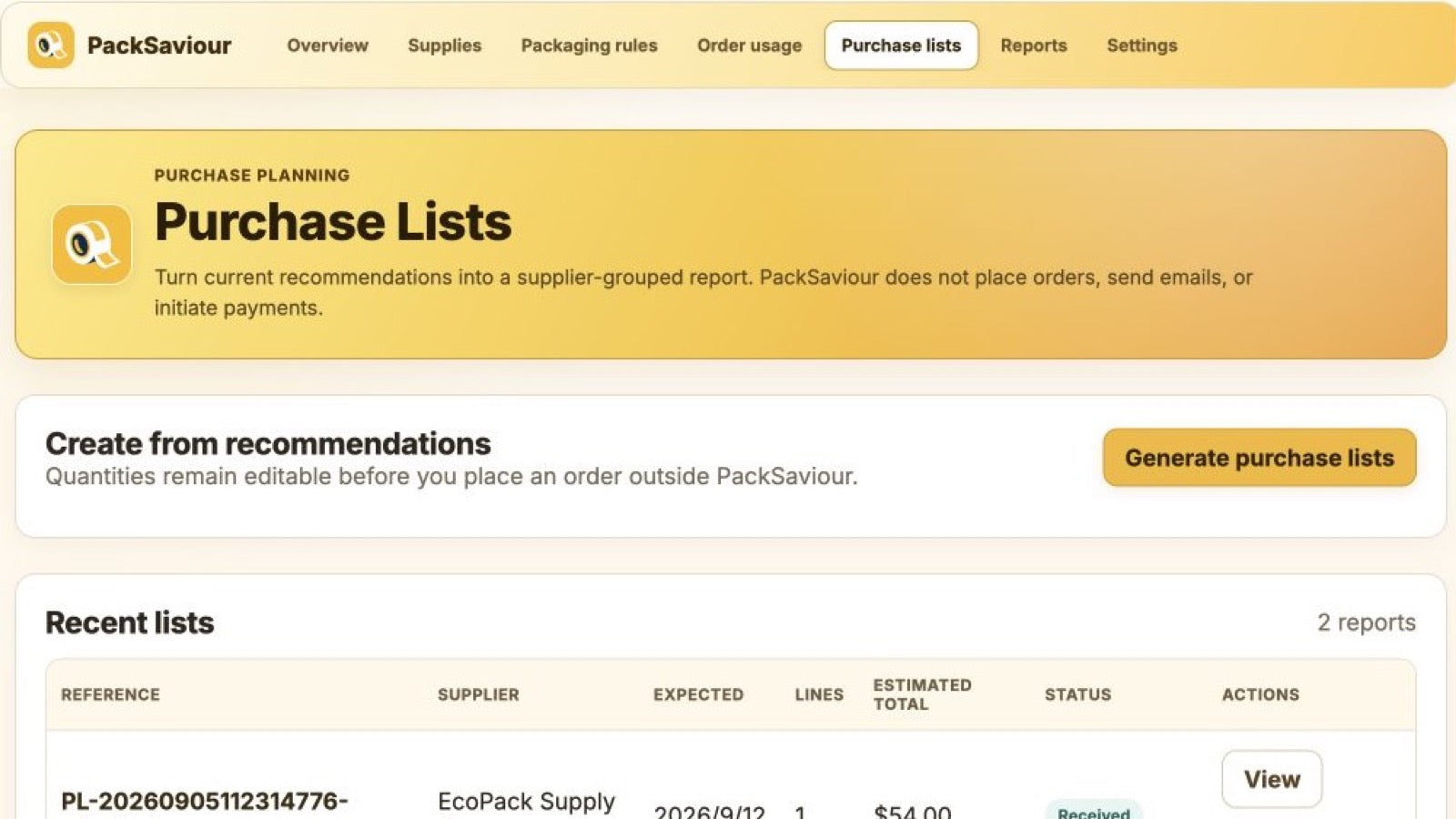Open the Reports tab

[x=1034, y=45]
